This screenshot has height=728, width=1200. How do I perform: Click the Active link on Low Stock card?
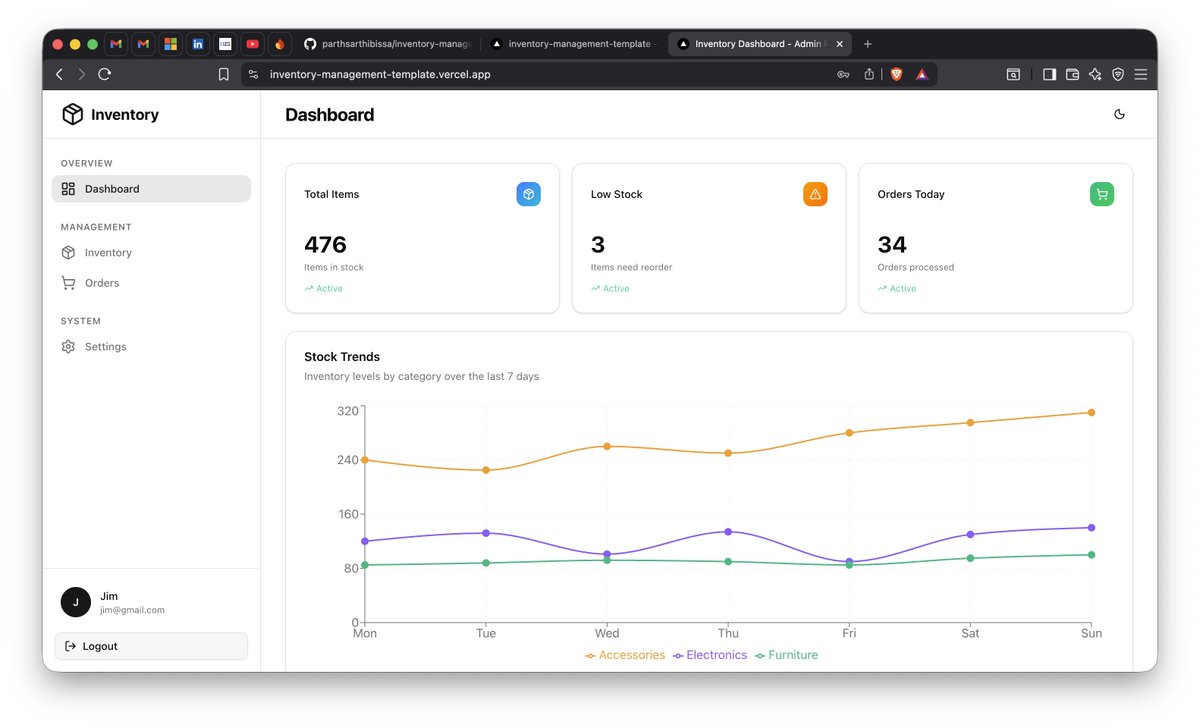(610, 288)
